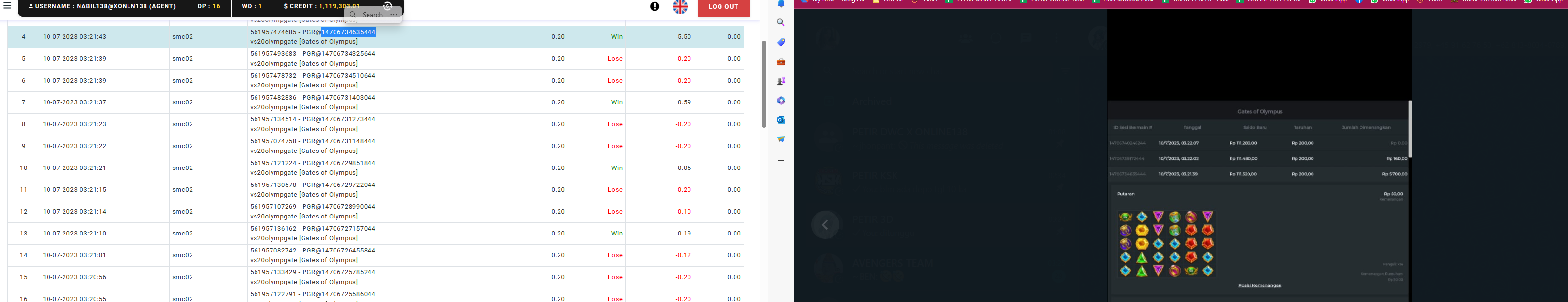Select session ID 14706740246244 row
The width and height of the screenshot is (1568, 302).
[1258, 143]
